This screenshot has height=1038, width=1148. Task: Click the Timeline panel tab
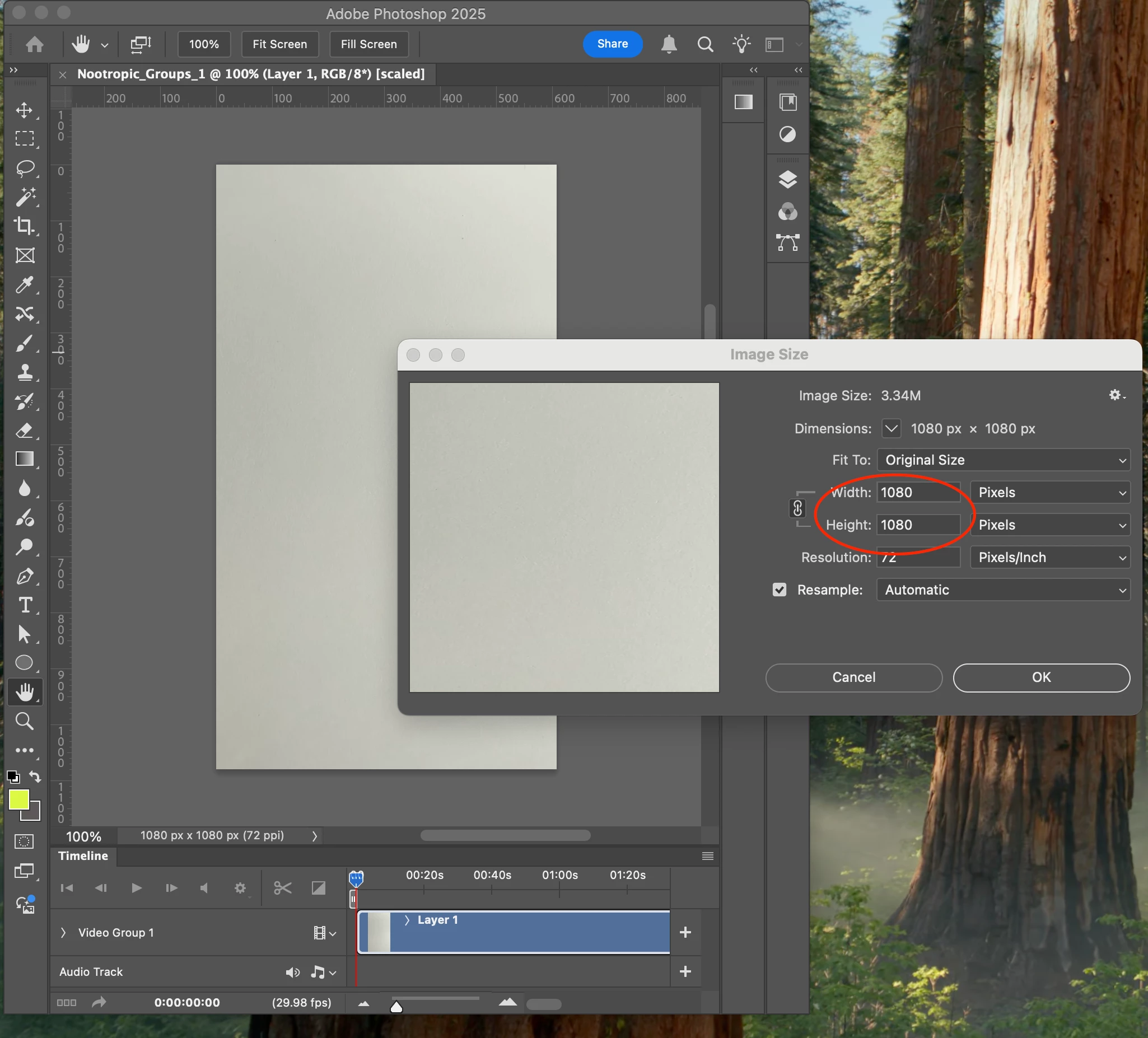83,855
